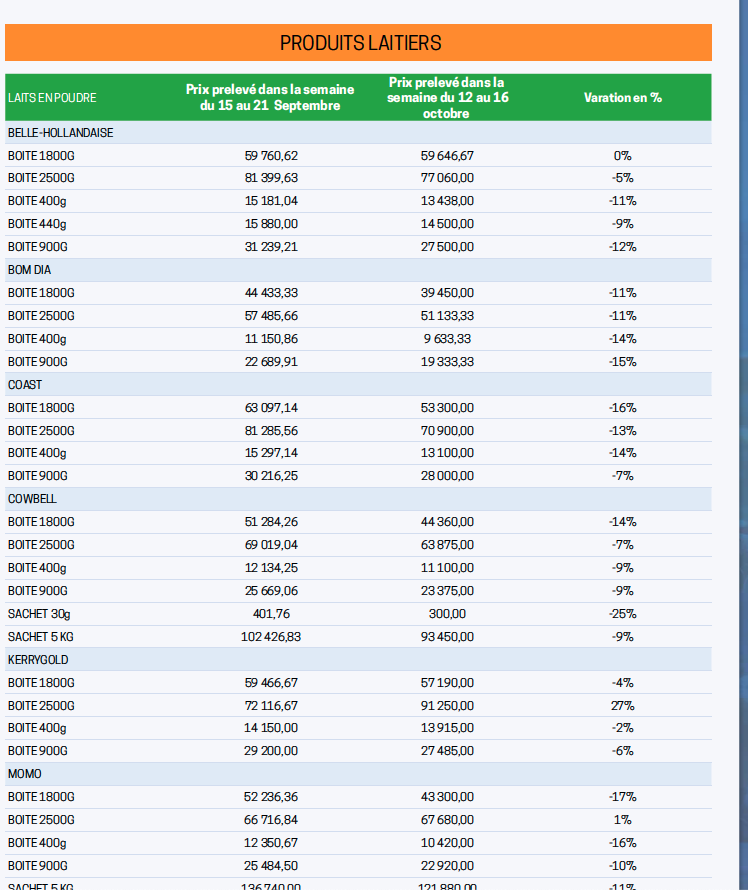This screenshot has height=890, width=748.
Task: Select the price 29 200,00
Action: pos(271,750)
